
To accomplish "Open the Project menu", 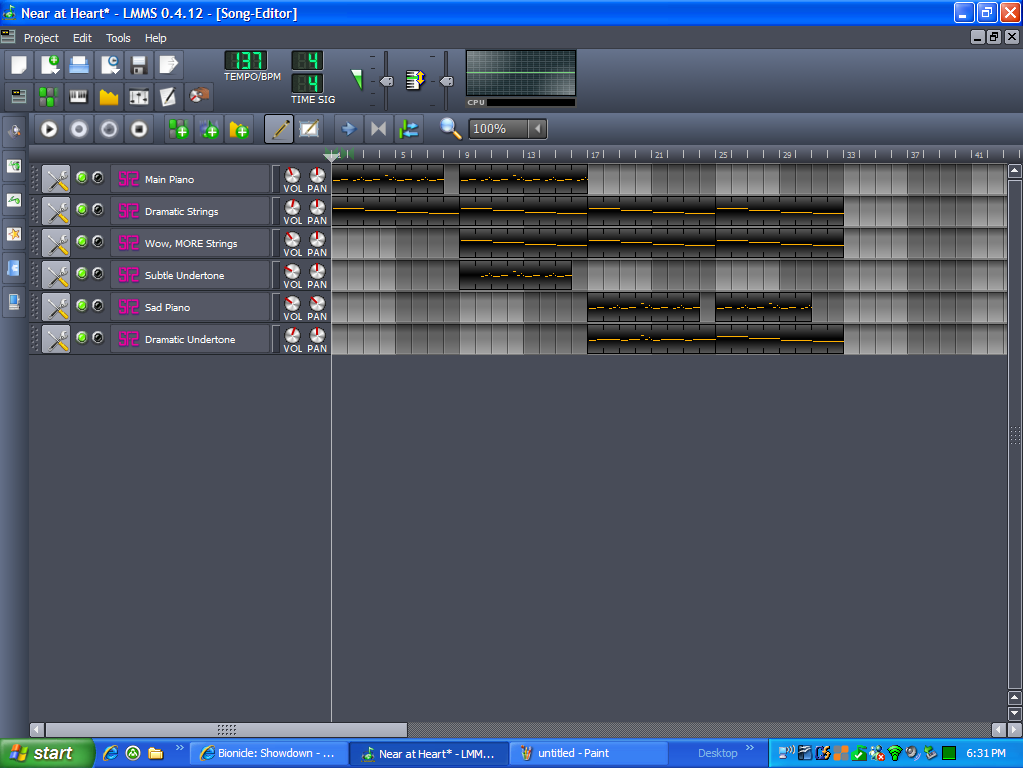I will 41,38.
